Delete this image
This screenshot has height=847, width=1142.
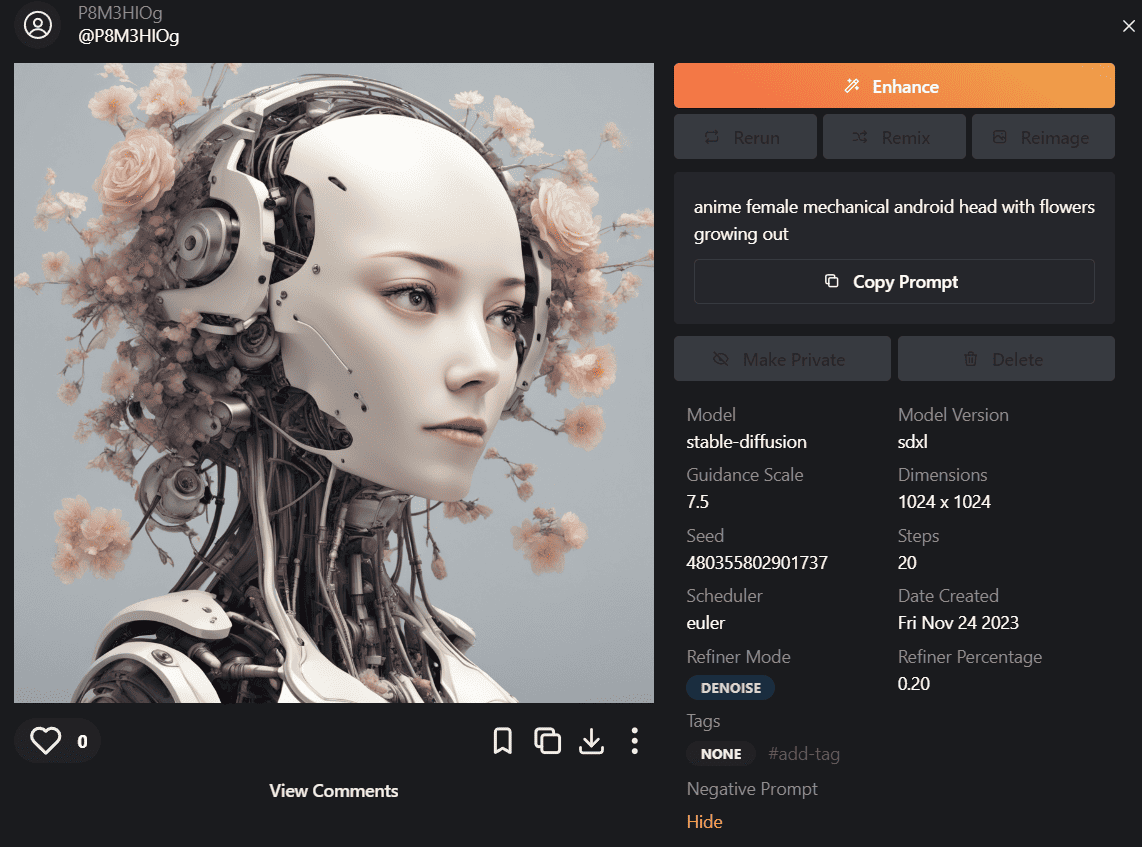pyautogui.click(x=1006, y=359)
